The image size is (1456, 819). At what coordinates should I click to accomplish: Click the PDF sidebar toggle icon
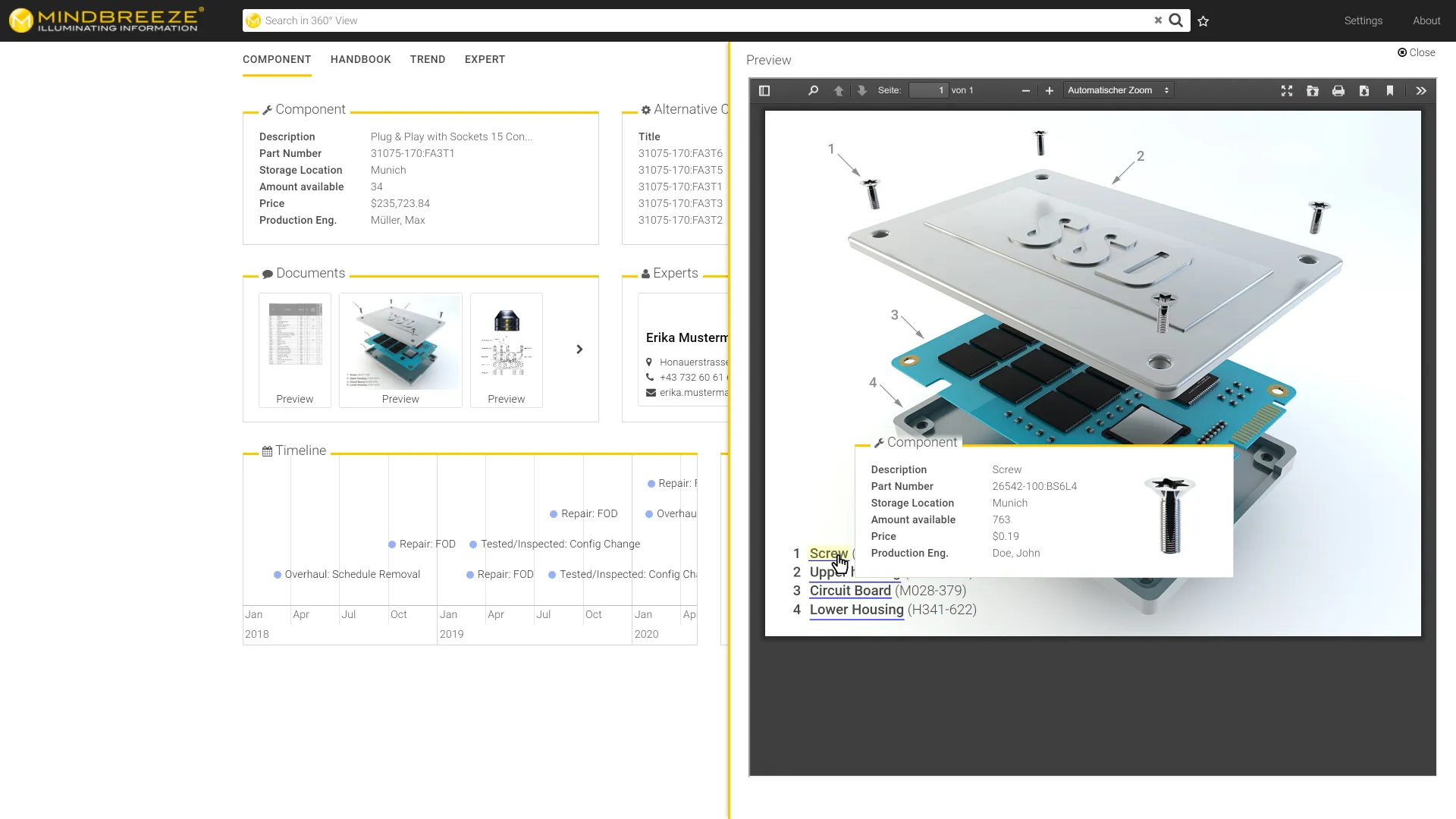pos(764,90)
